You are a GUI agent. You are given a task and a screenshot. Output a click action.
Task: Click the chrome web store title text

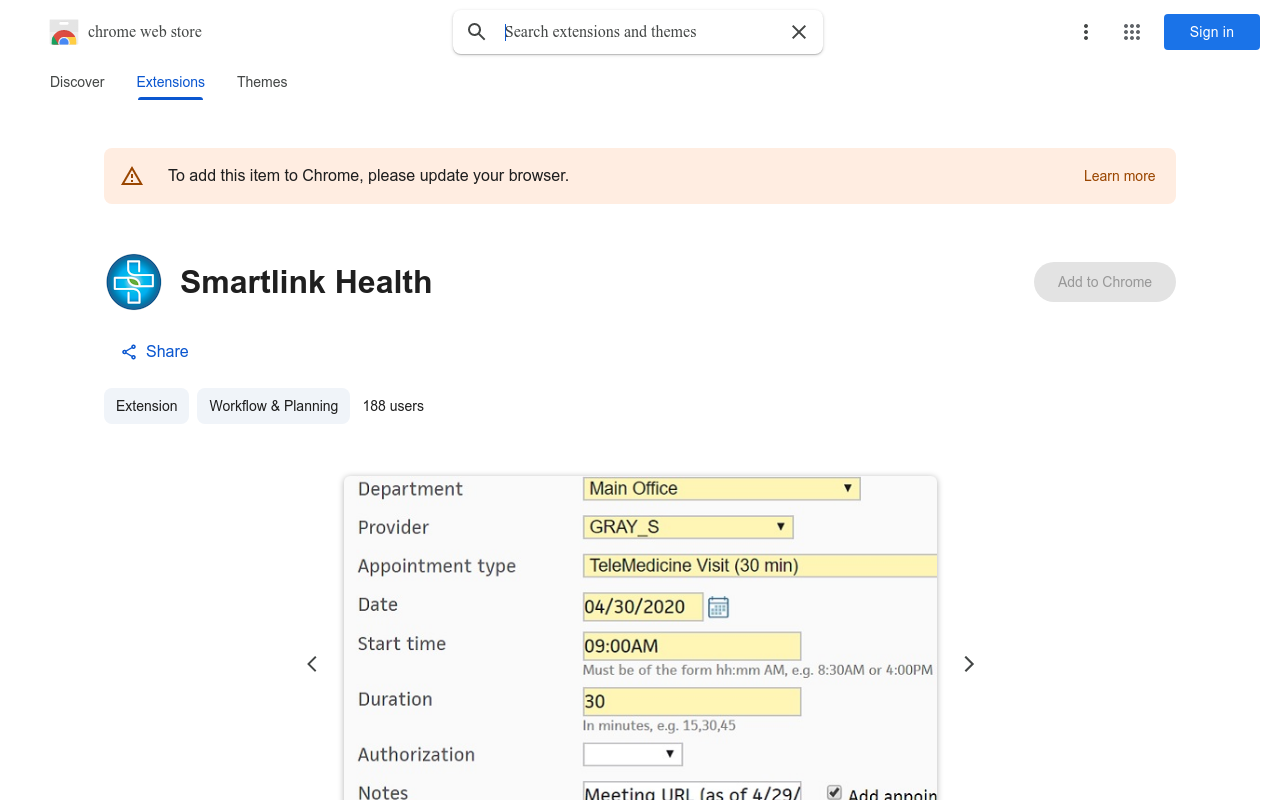pyautogui.click(x=145, y=32)
